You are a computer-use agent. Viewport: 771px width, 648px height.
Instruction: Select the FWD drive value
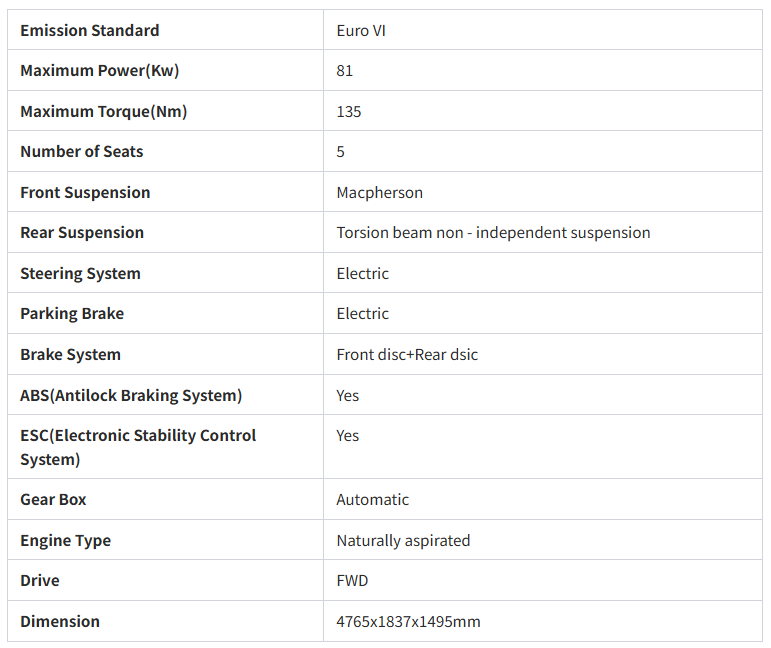352,581
